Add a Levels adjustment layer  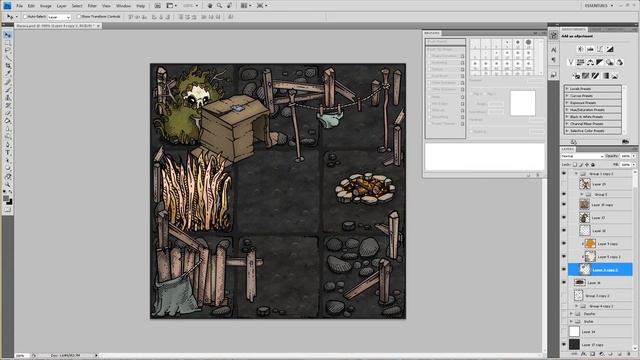pyautogui.click(x=590, y=49)
